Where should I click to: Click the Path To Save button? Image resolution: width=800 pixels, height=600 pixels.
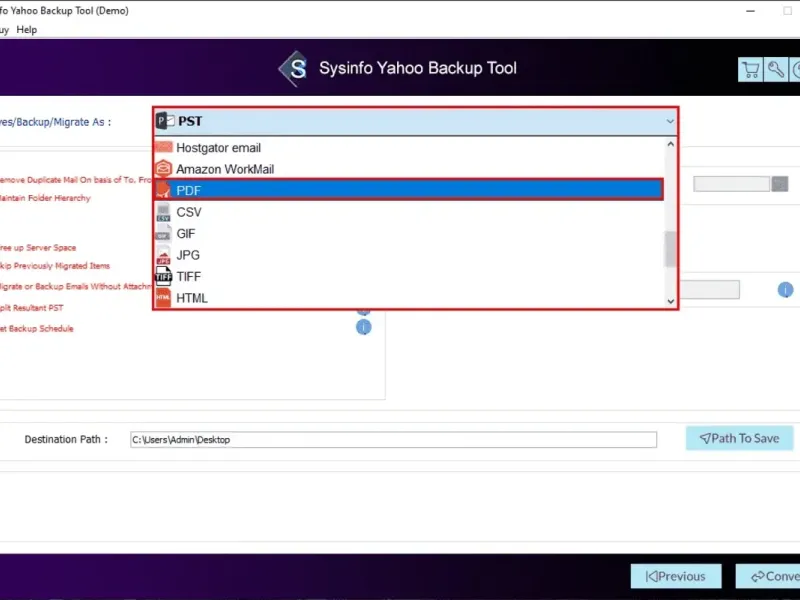(739, 438)
